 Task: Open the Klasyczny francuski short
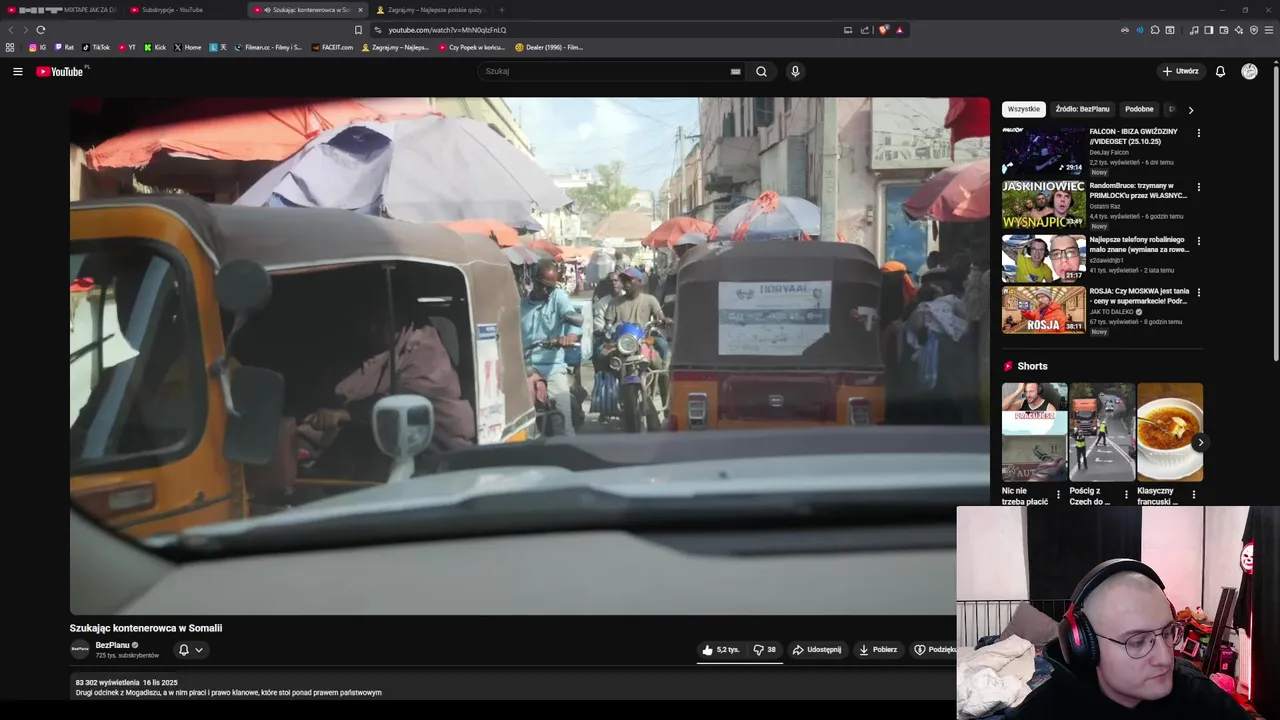1169,432
